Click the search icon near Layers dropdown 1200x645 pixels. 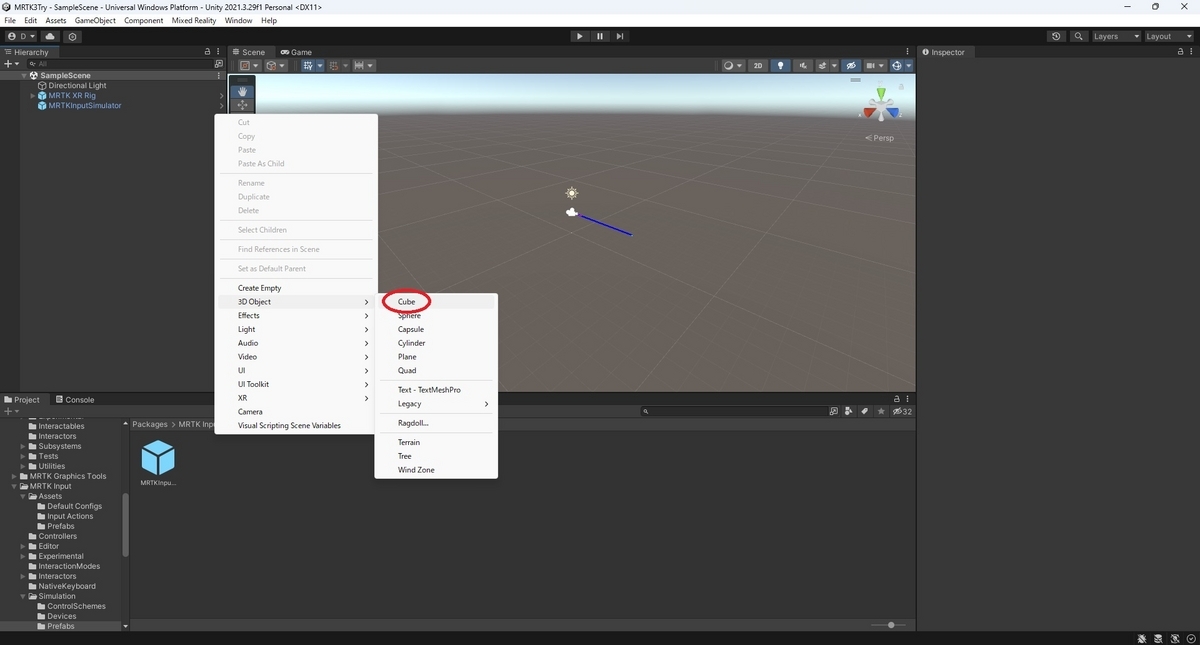(x=1078, y=36)
